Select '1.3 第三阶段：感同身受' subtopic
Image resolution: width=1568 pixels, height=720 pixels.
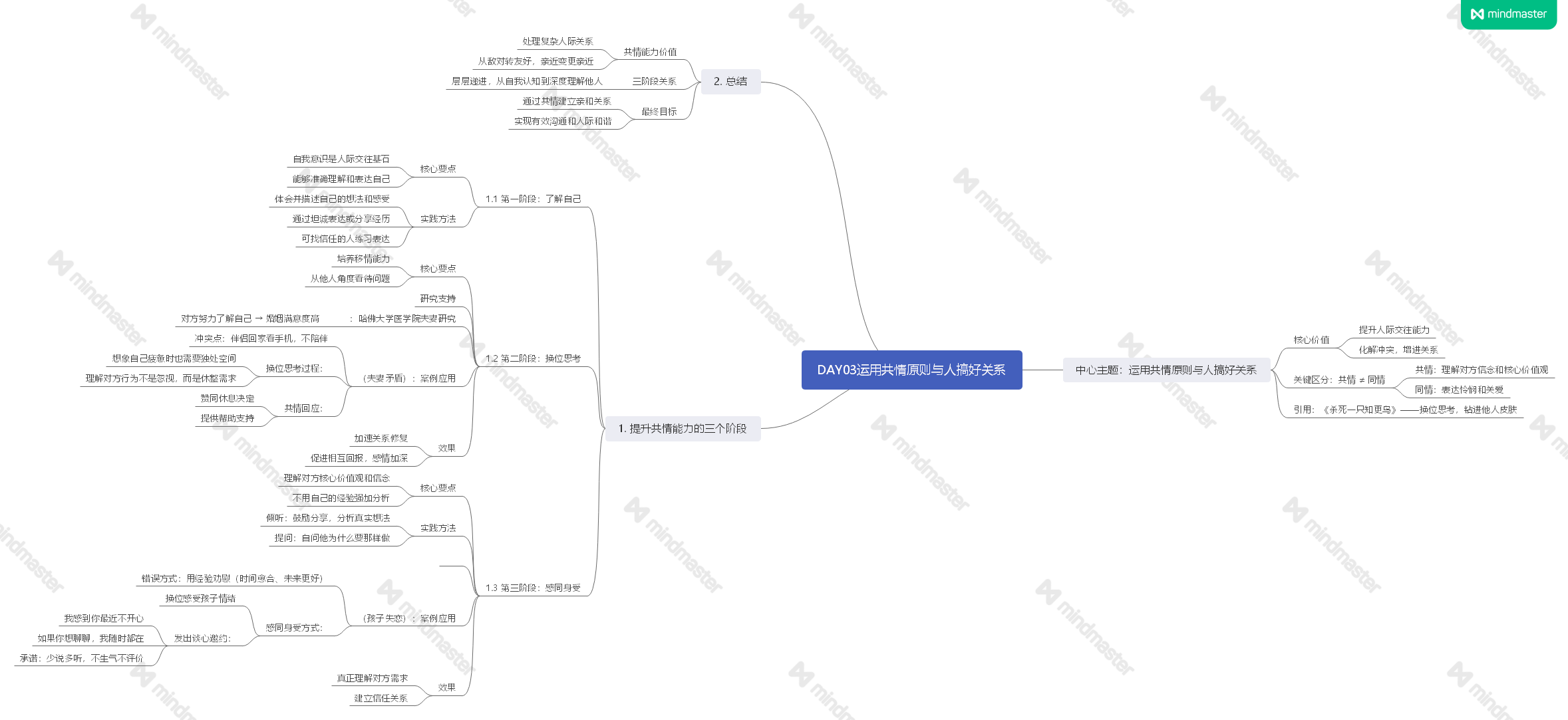533,588
